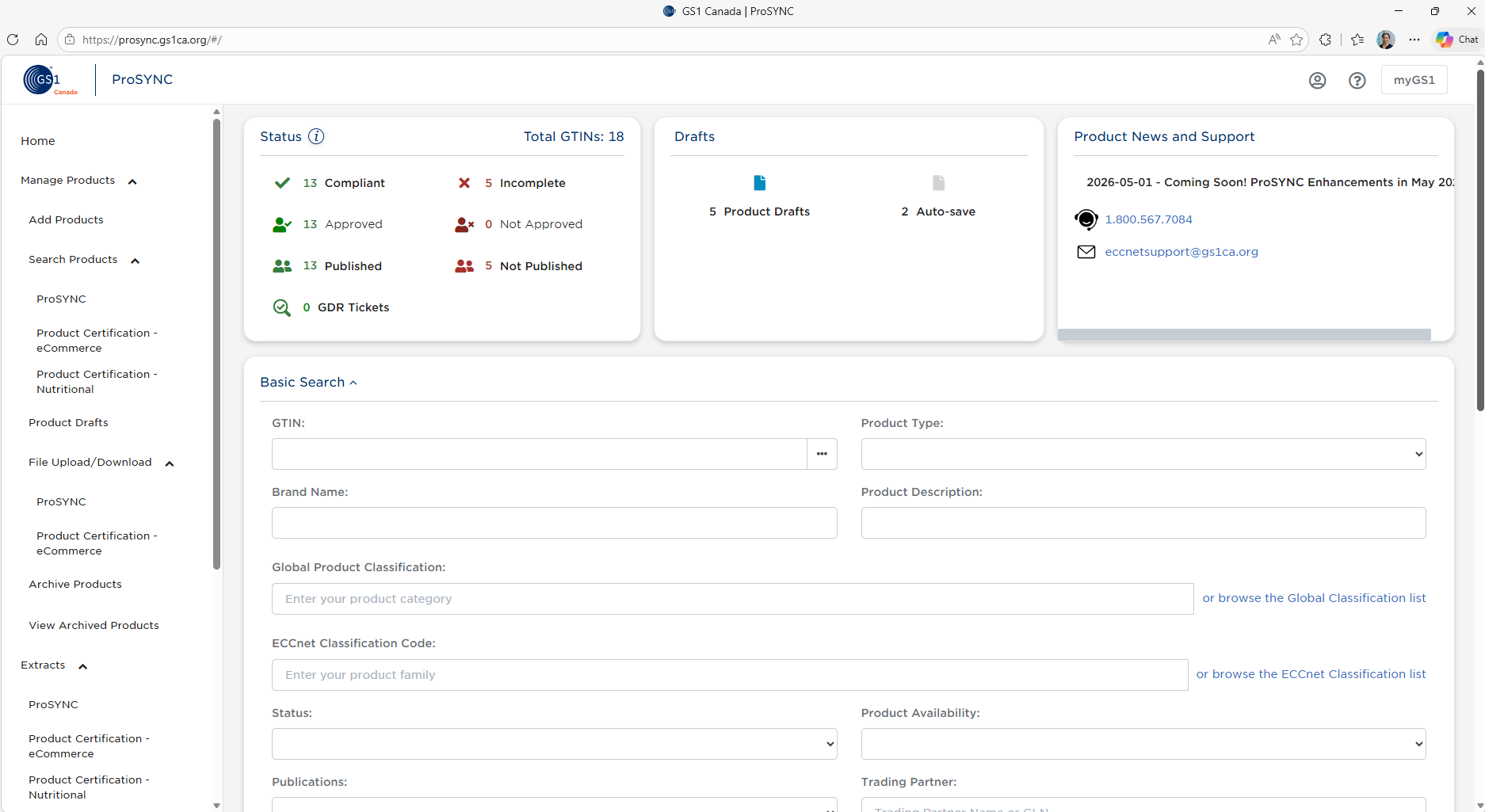Click the GTIN input field
Viewport: 1485px width, 812px height.
point(539,454)
